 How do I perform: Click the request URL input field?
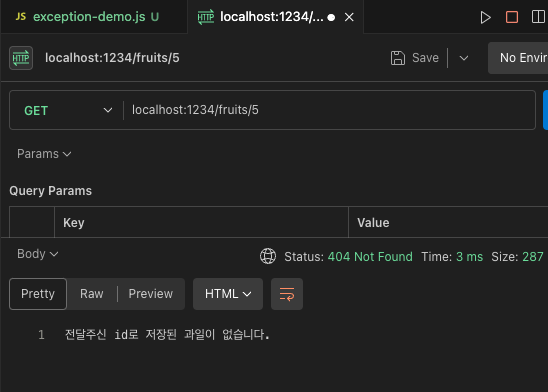pyautogui.click(x=329, y=110)
